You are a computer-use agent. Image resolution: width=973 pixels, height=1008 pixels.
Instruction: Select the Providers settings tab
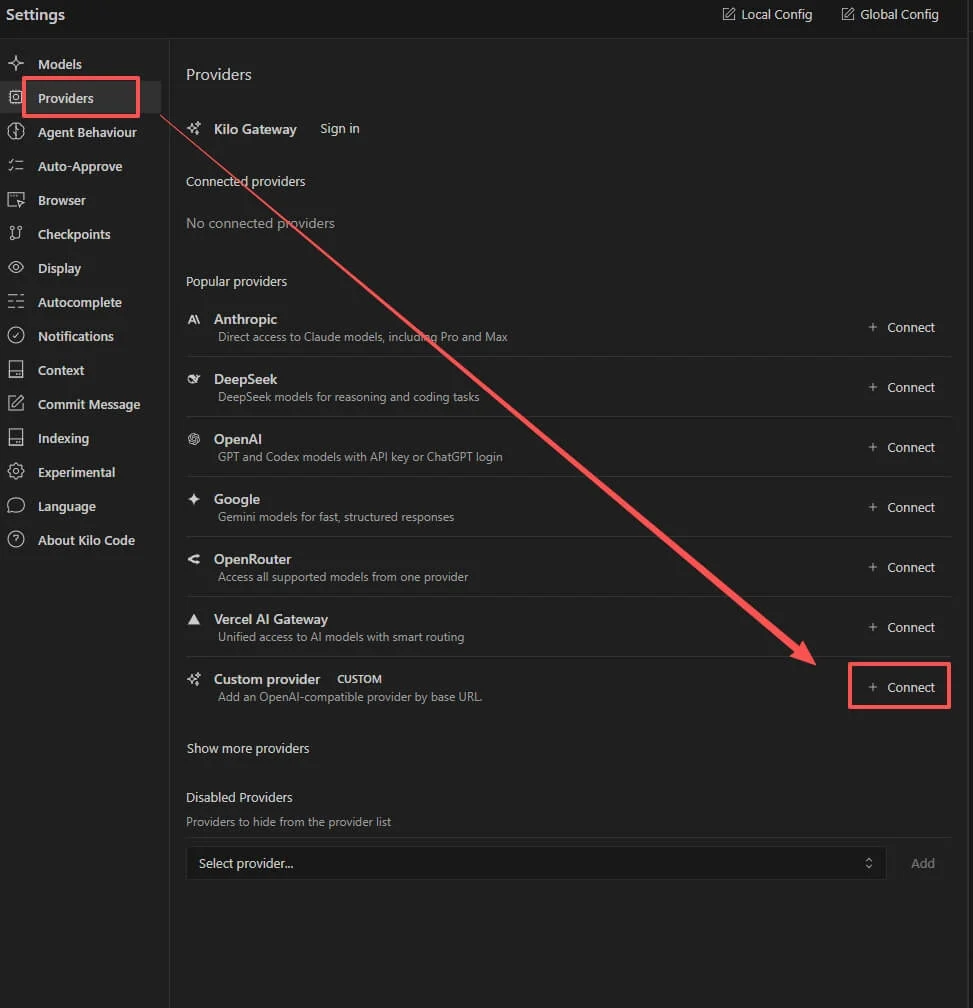66,98
